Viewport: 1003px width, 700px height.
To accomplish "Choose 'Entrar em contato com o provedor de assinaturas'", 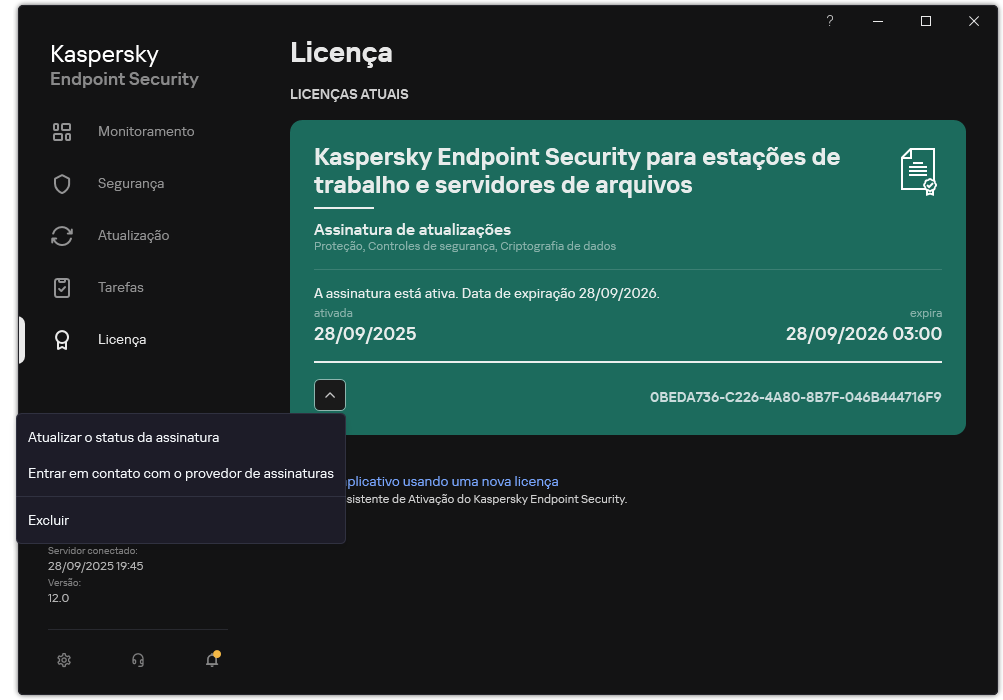I will [180, 473].
